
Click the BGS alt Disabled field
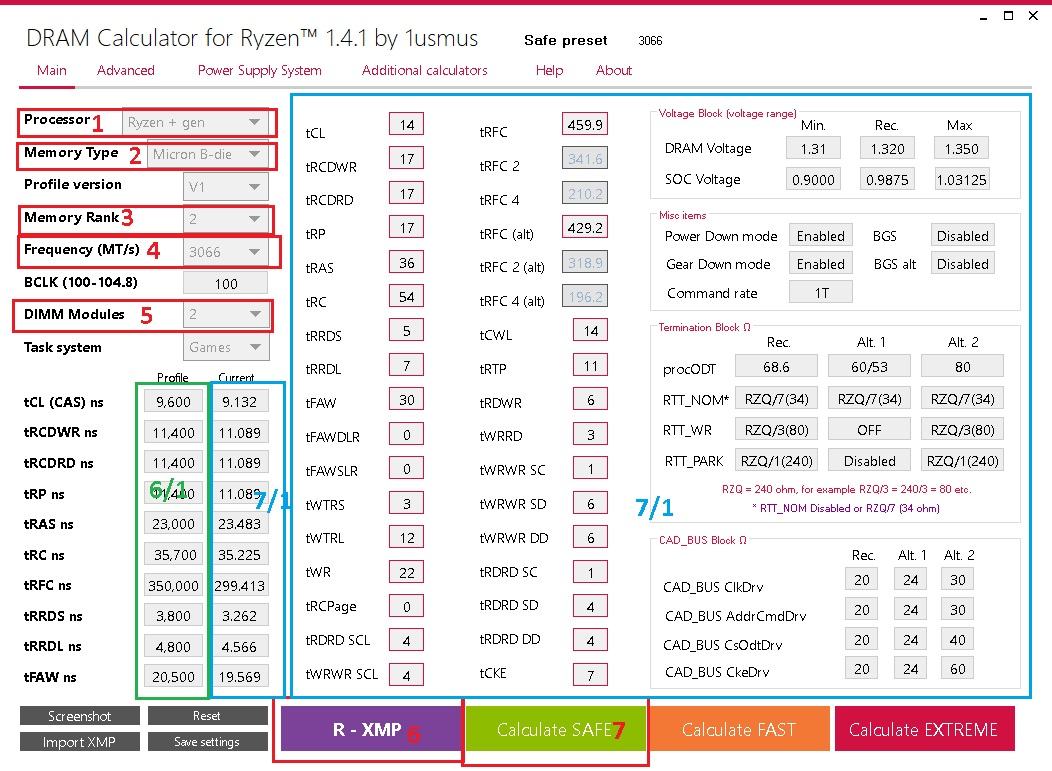962,264
